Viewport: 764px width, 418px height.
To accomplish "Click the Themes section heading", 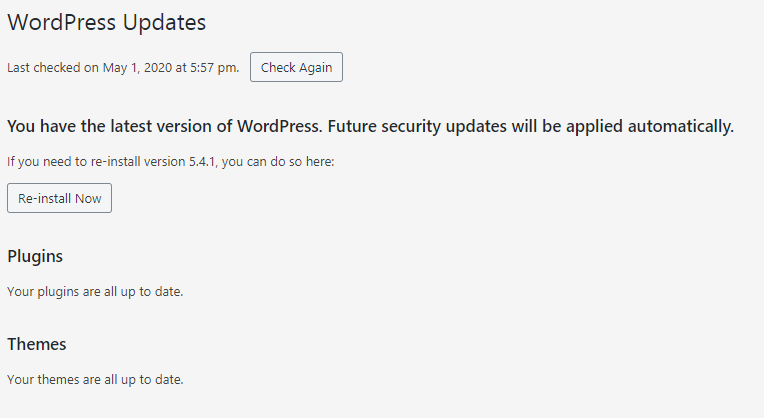I will click(37, 344).
